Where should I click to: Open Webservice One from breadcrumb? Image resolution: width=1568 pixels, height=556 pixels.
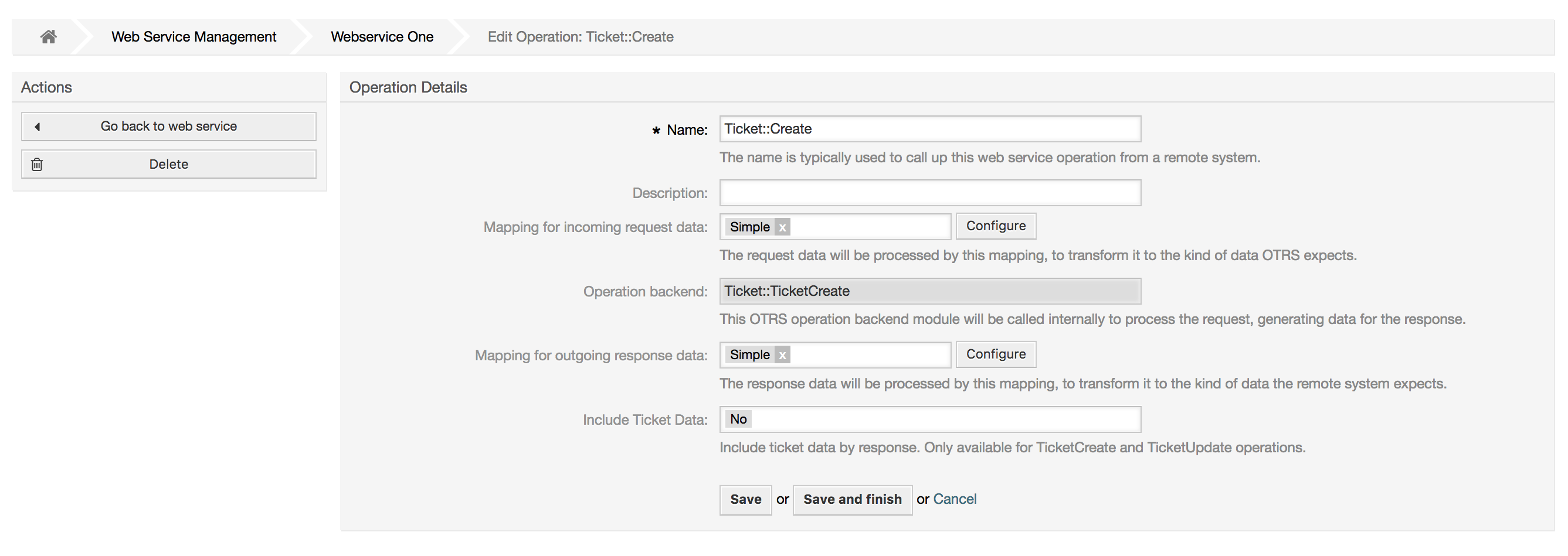coord(382,36)
